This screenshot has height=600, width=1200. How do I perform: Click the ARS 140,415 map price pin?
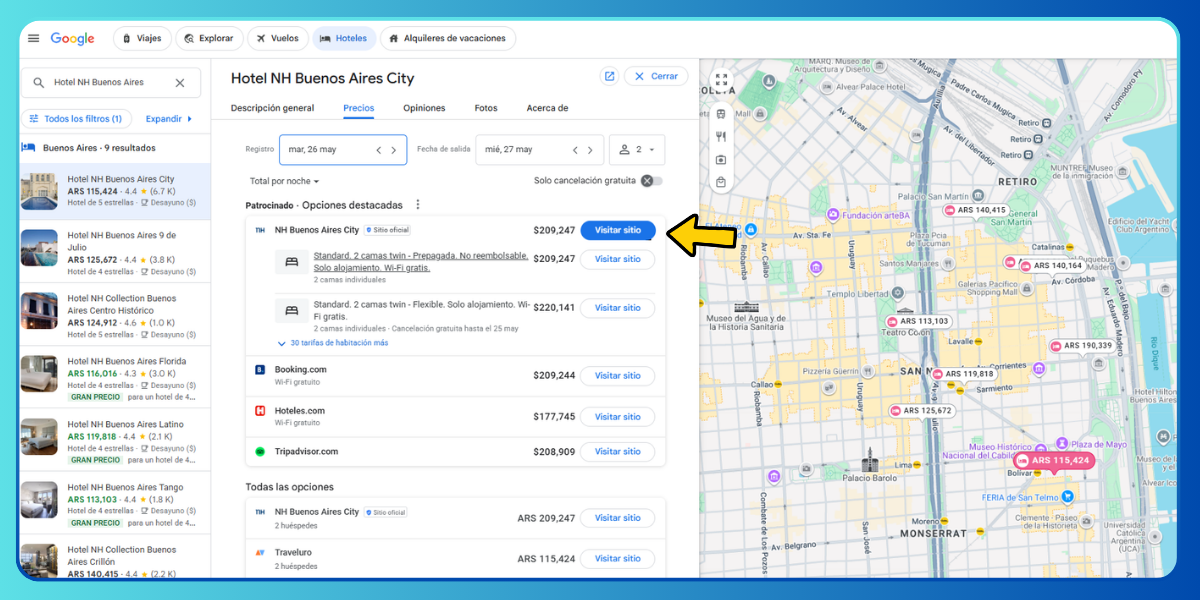[x=975, y=210]
